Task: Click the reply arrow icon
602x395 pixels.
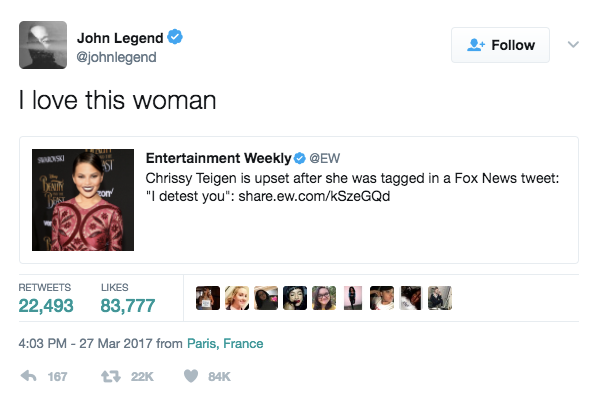Action: pyautogui.click(x=29, y=376)
